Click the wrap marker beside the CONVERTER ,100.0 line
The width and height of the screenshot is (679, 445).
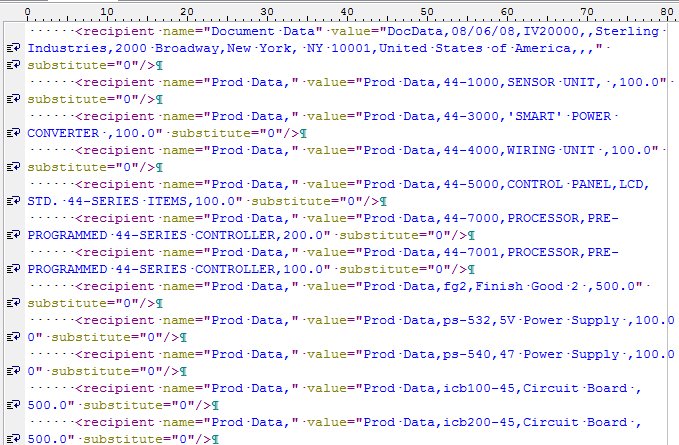tap(13, 133)
